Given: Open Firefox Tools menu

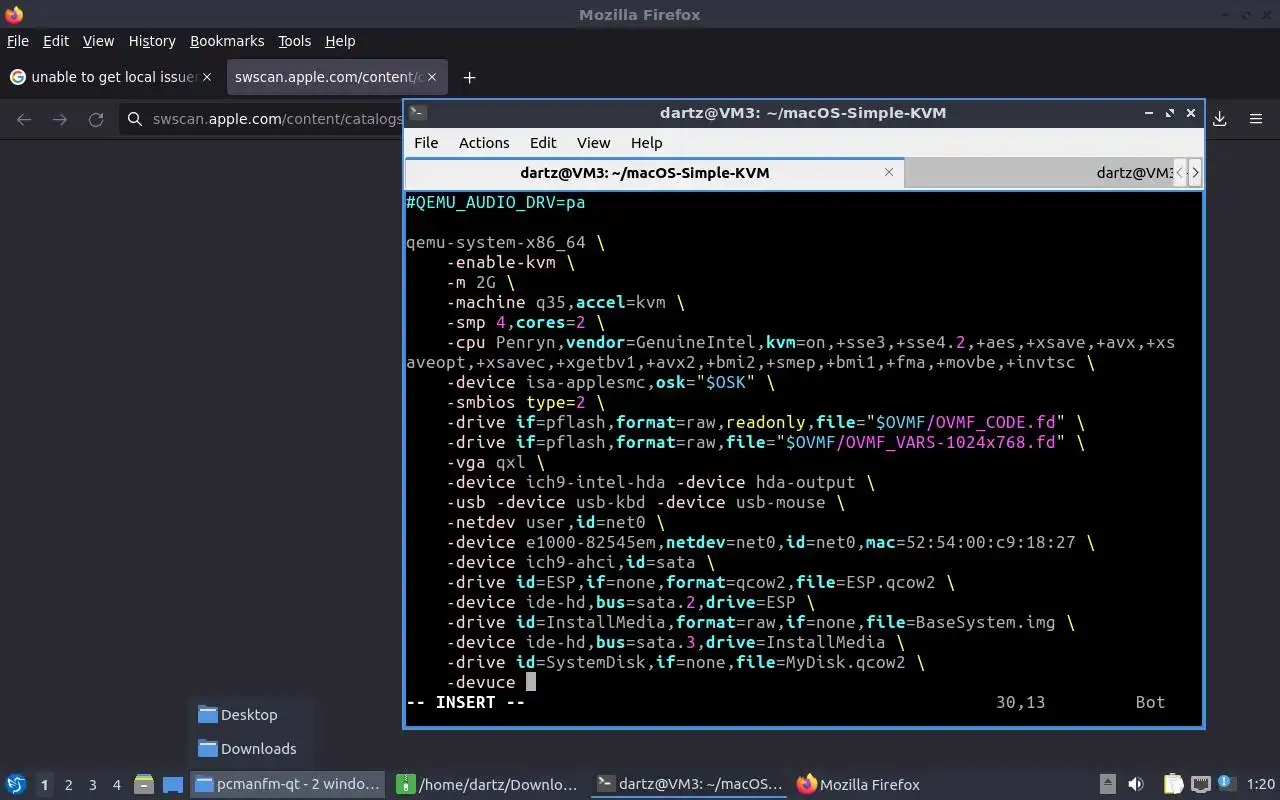Looking at the screenshot, I should point(295,41).
